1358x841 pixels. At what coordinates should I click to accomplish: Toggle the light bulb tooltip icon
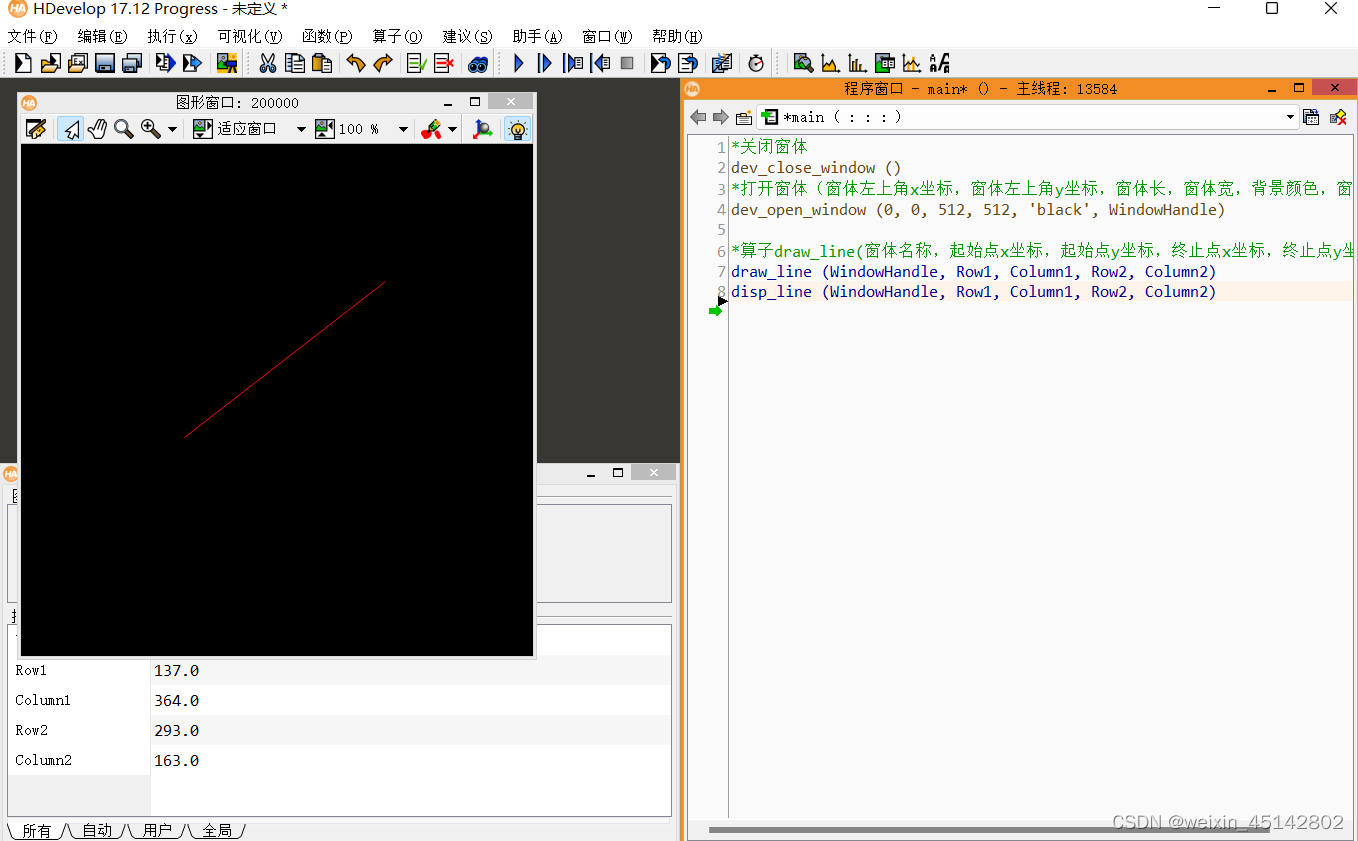tap(517, 129)
